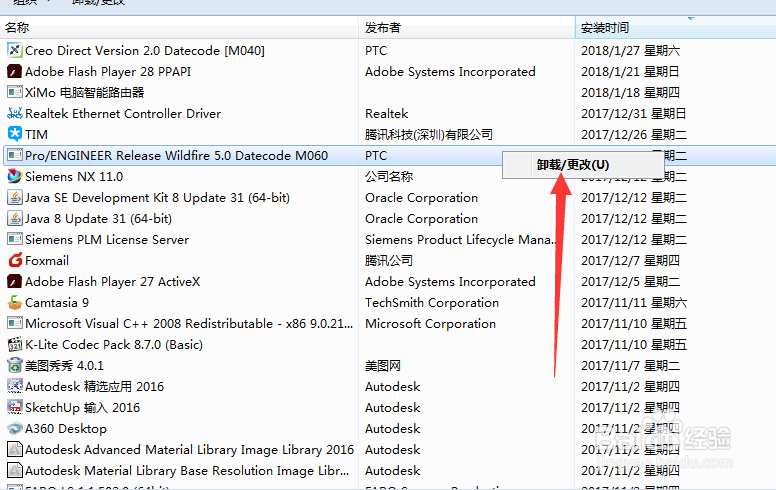Select Realtek Ethernet Controller Driver name
Screen dimensions: 776x490
(123, 113)
